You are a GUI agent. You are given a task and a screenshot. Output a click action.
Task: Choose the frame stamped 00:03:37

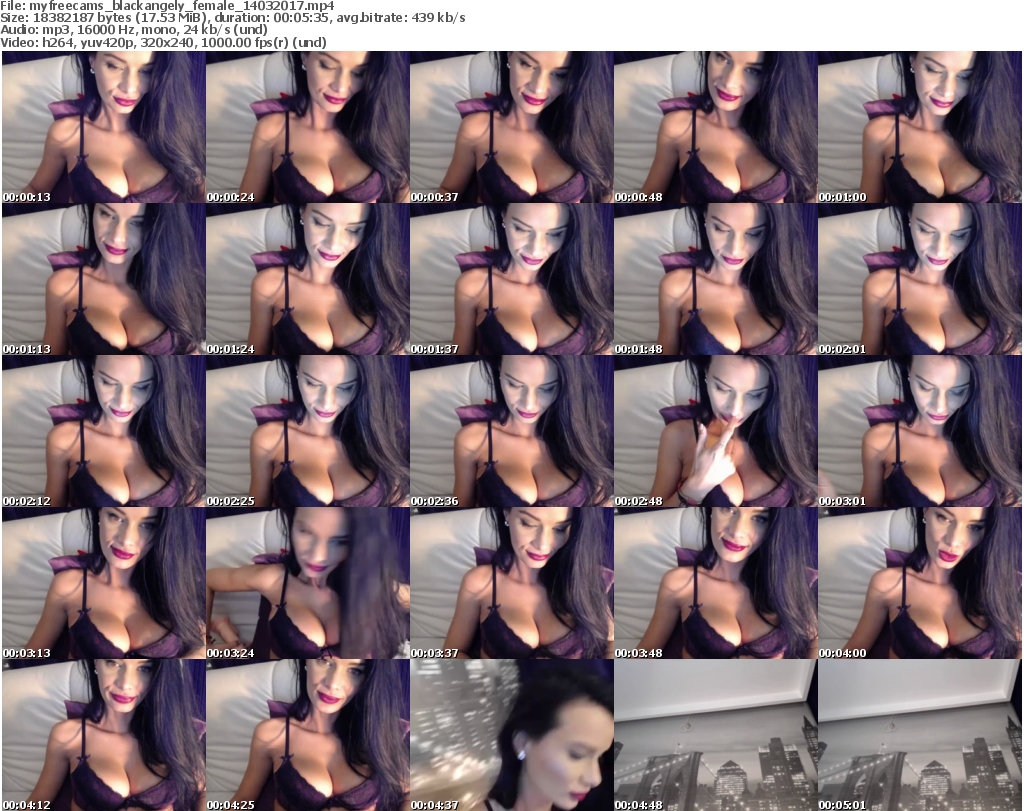pyautogui.click(x=511, y=583)
